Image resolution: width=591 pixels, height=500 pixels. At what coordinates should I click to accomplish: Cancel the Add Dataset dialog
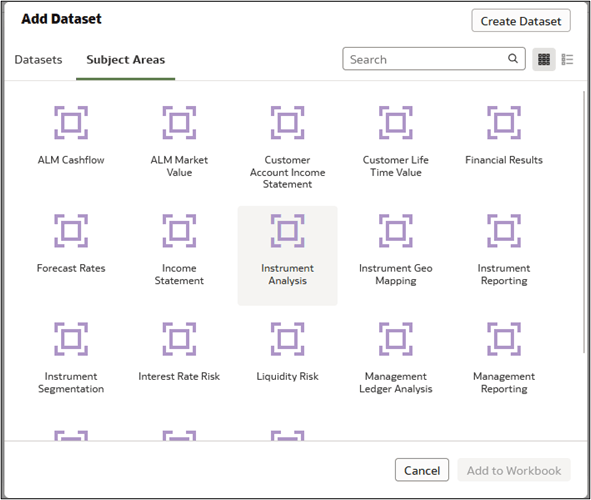[x=422, y=470]
